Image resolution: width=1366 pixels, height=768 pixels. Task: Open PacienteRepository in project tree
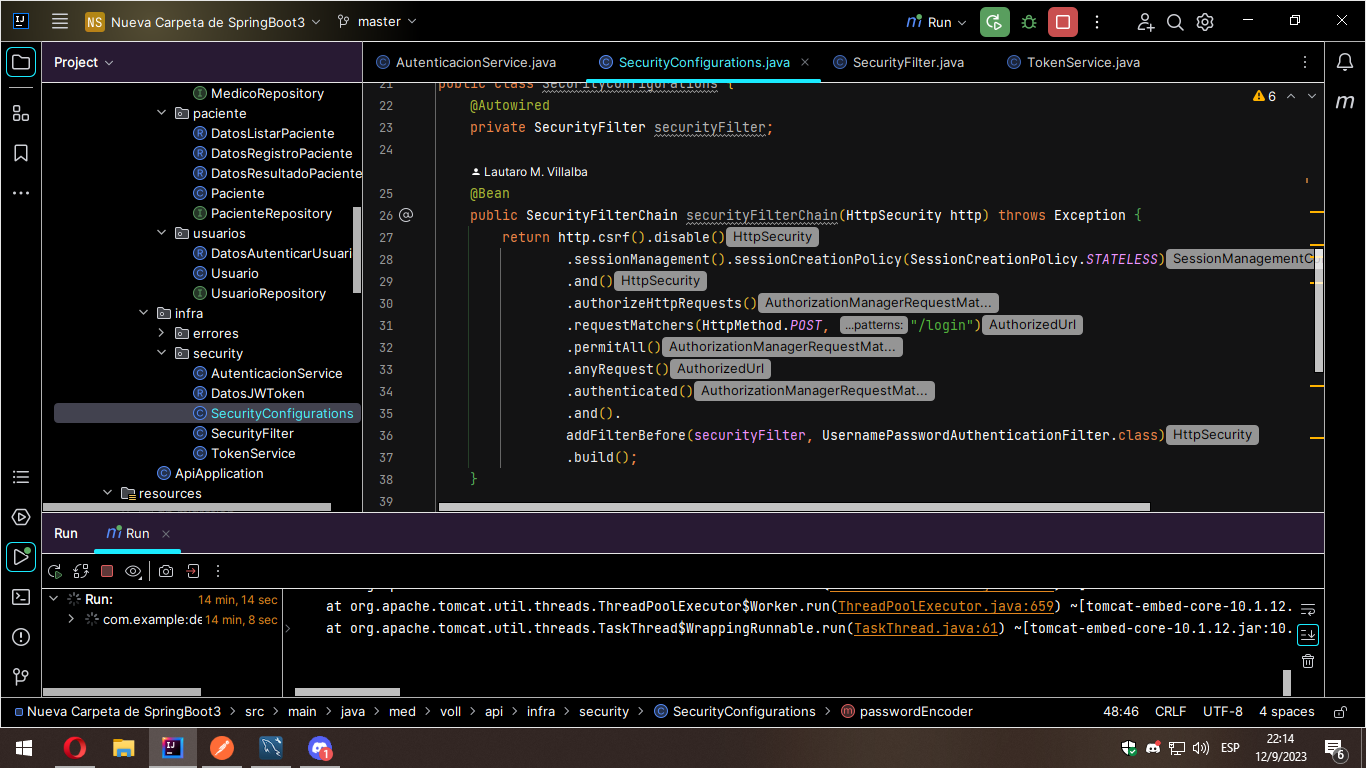[x=271, y=213]
